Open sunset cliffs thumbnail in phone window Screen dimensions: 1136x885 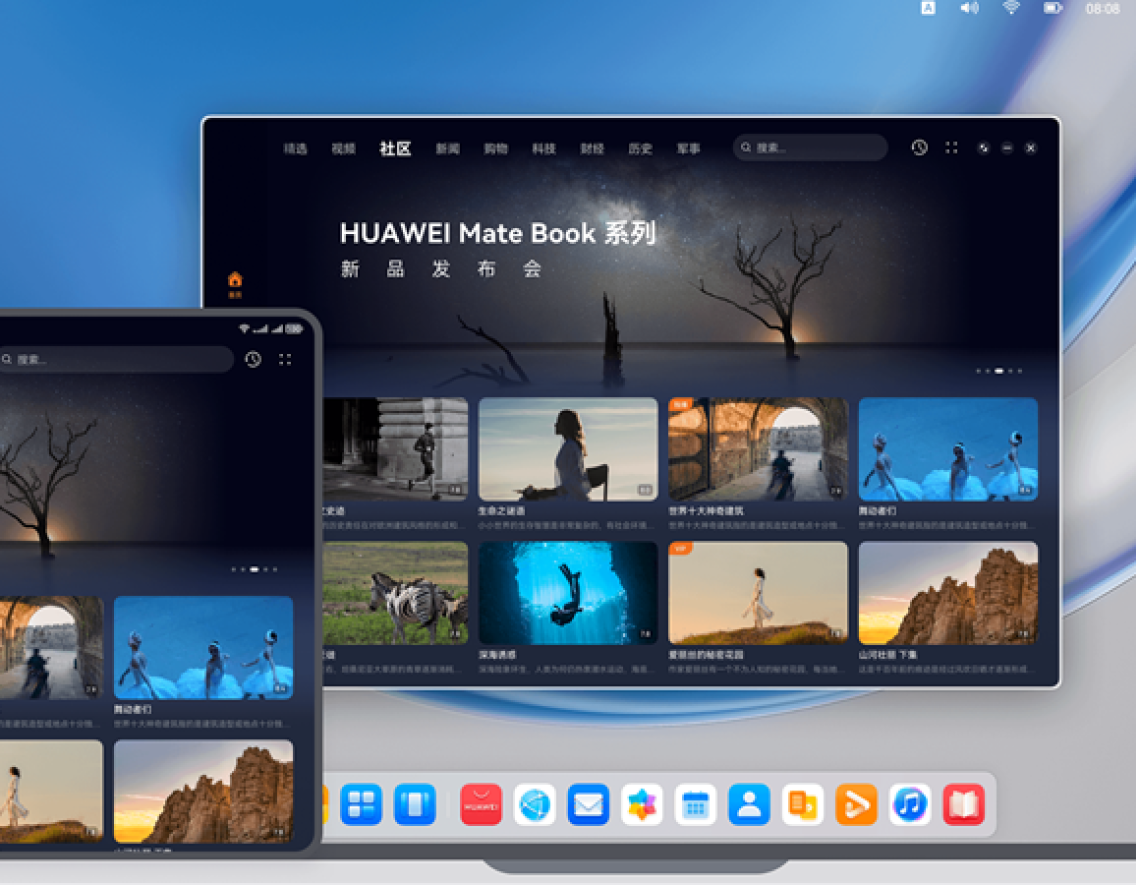click(204, 791)
